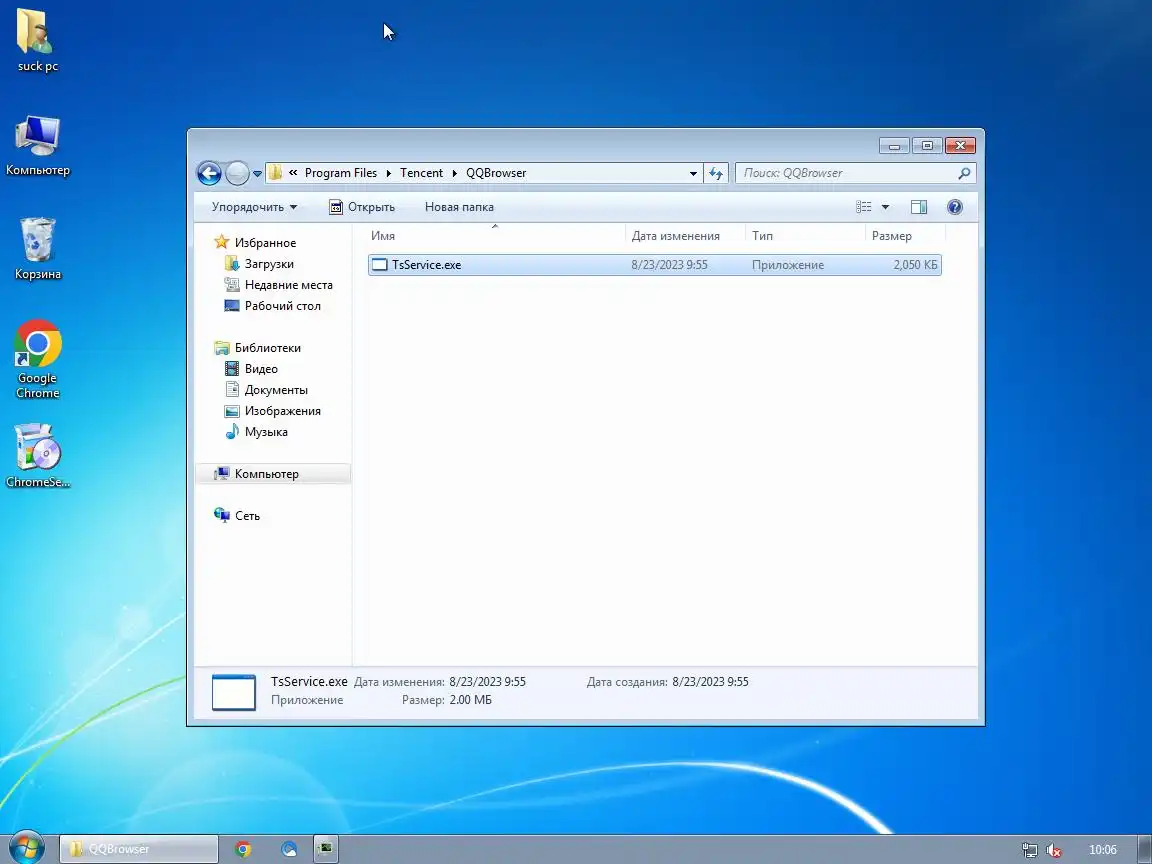This screenshot has width=1152, height=864.
Task: Select the Google Chrome desktop shortcut
Action: (37, 359)
